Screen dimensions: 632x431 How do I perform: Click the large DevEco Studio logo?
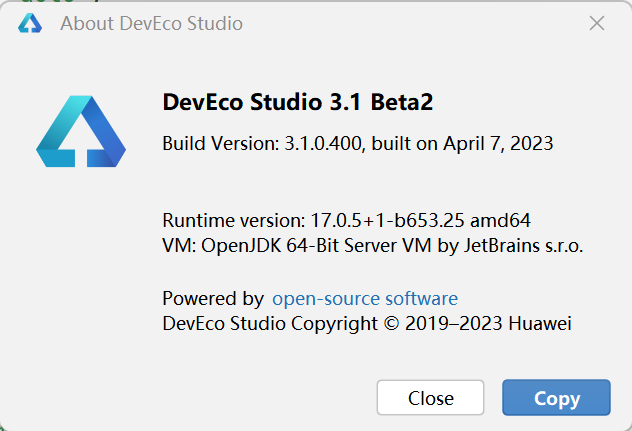(81, 131)
